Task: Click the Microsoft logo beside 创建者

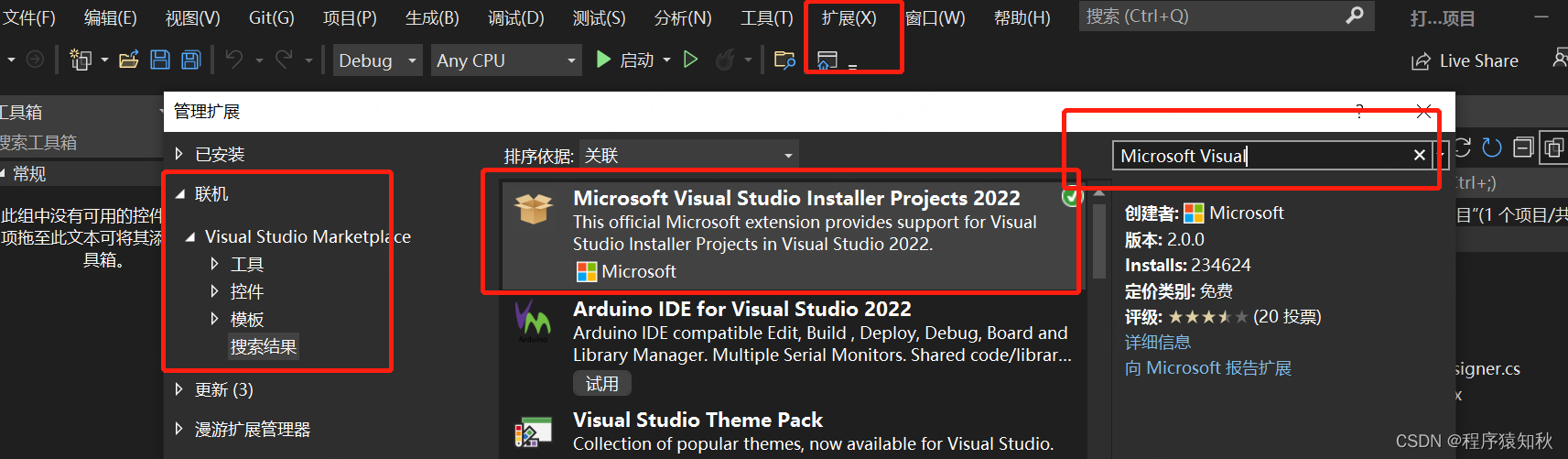Action: point(1194,213)
